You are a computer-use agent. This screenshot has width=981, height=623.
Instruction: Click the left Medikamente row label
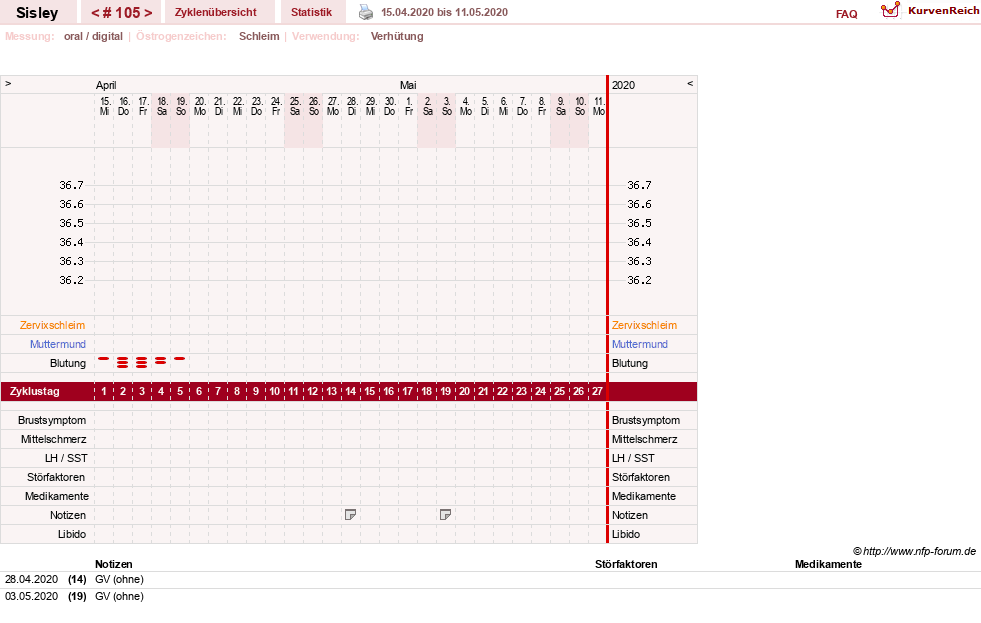[x=57, y=496]
